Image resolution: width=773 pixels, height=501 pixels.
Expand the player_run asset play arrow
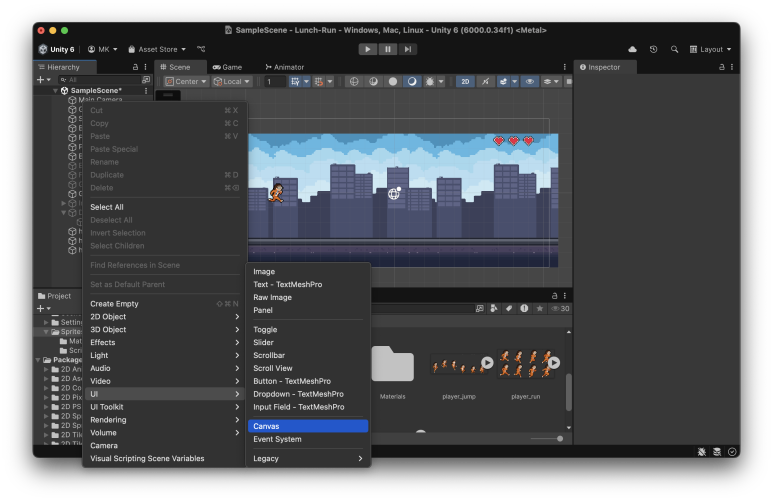(x=554, y=363)
